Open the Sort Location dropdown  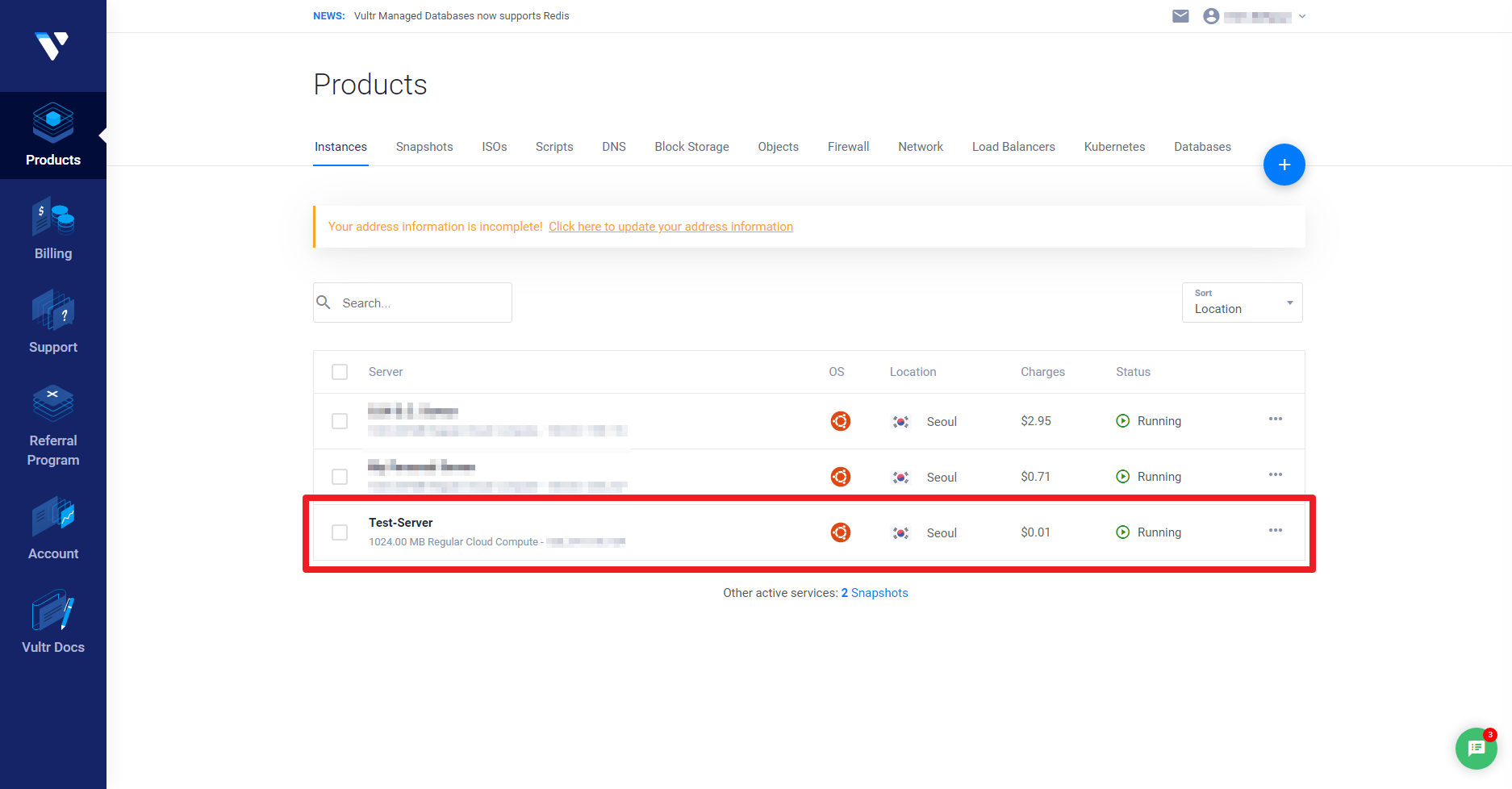[x=1243, y=303]
